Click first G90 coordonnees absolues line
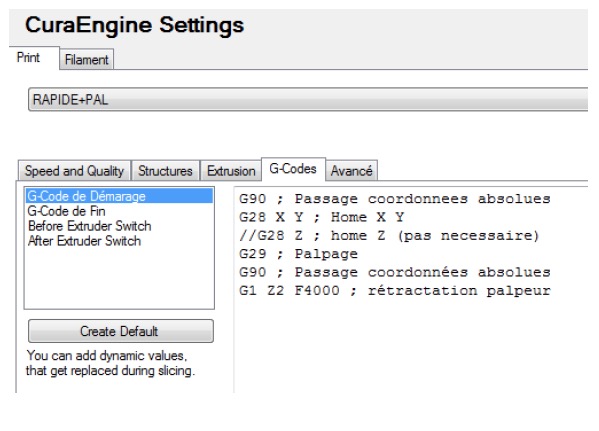The image size is (599, 431). [395, 199]
